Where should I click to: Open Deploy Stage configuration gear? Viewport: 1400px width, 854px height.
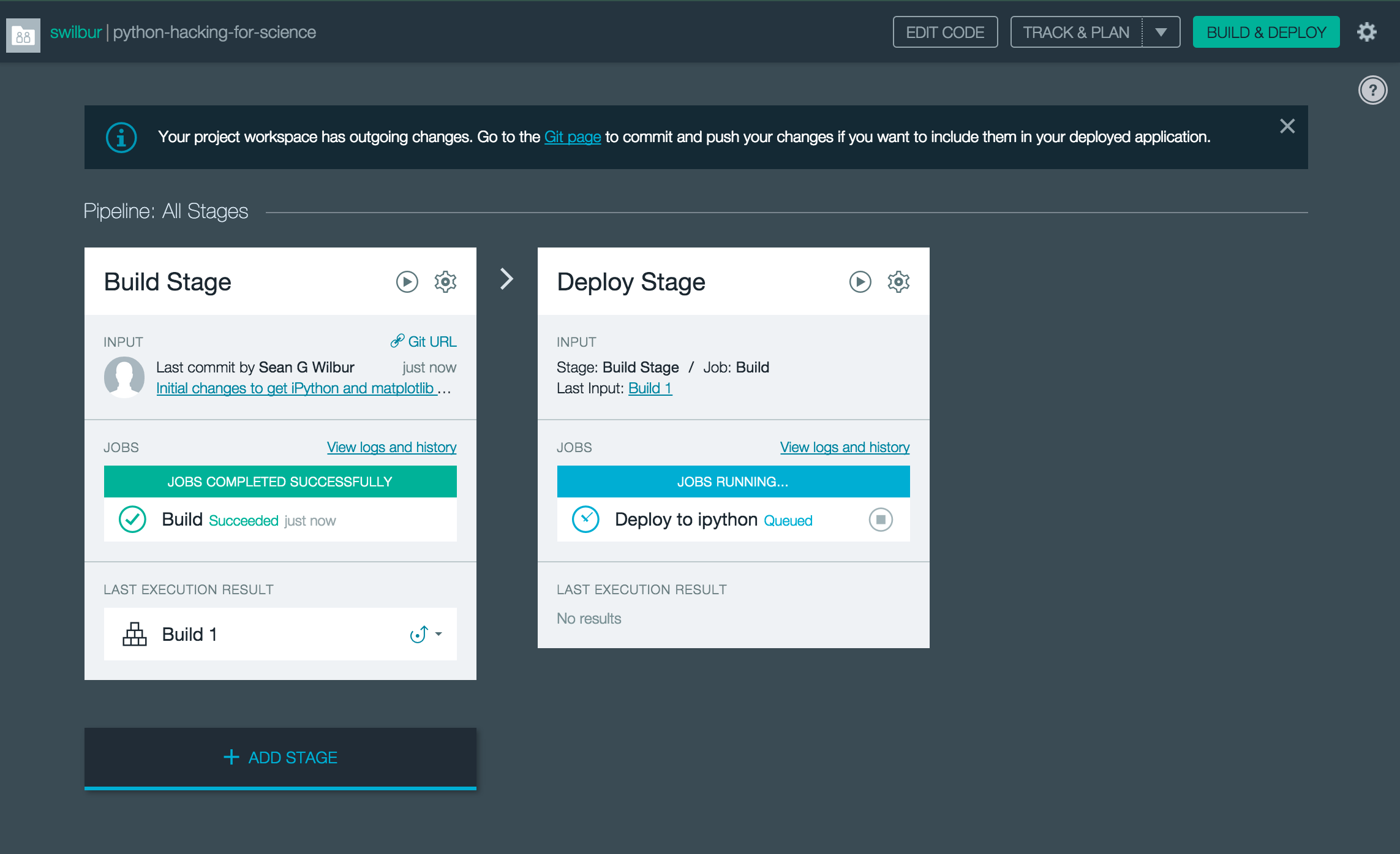pyautogui.click(x=898, y=282)
